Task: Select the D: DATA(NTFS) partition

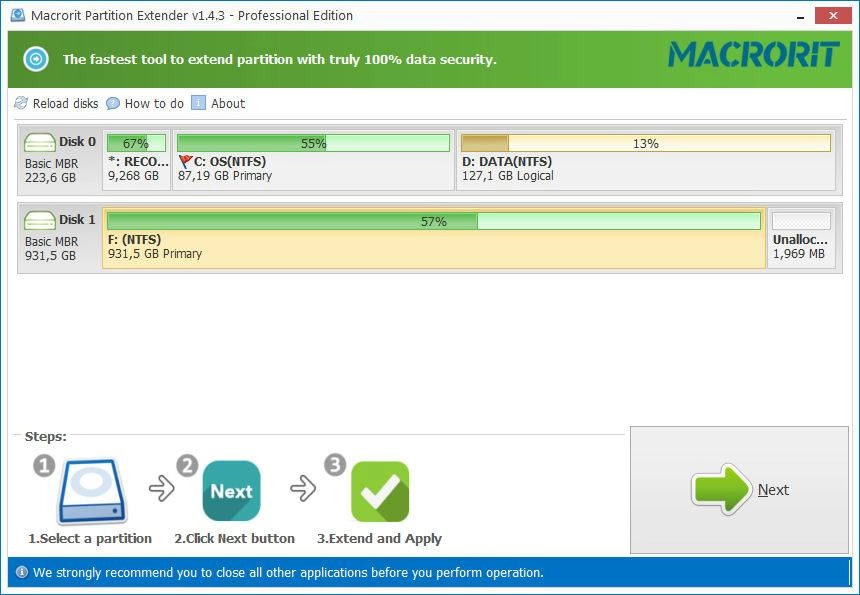Action: point(646,160)
